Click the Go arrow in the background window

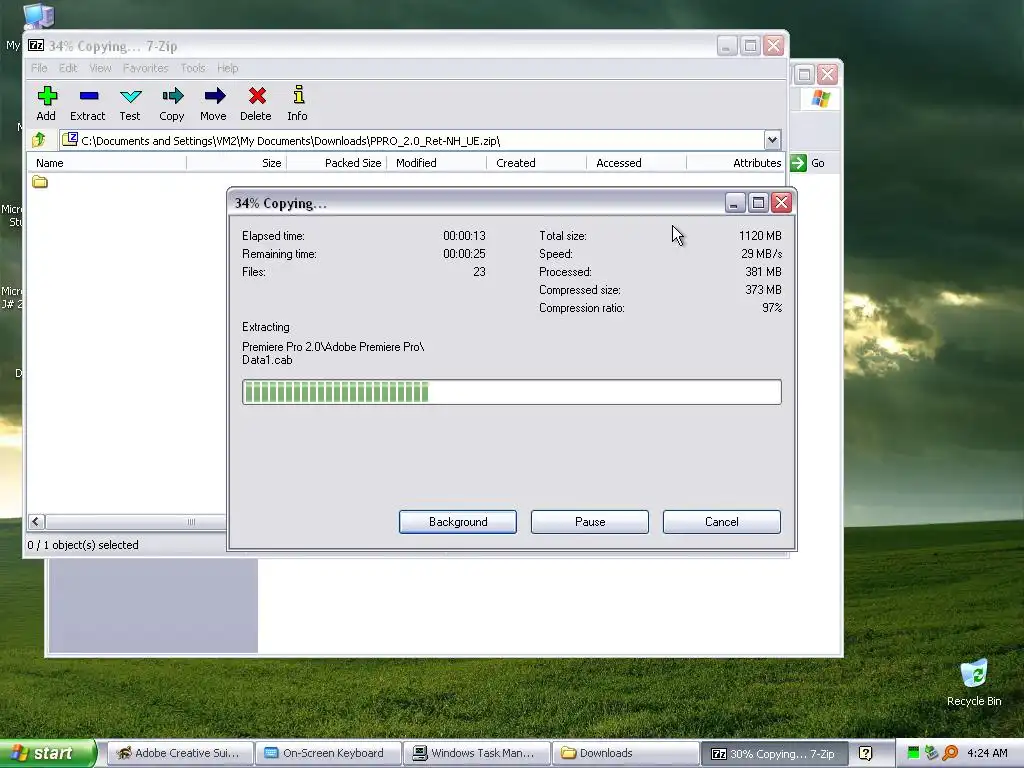798,163
